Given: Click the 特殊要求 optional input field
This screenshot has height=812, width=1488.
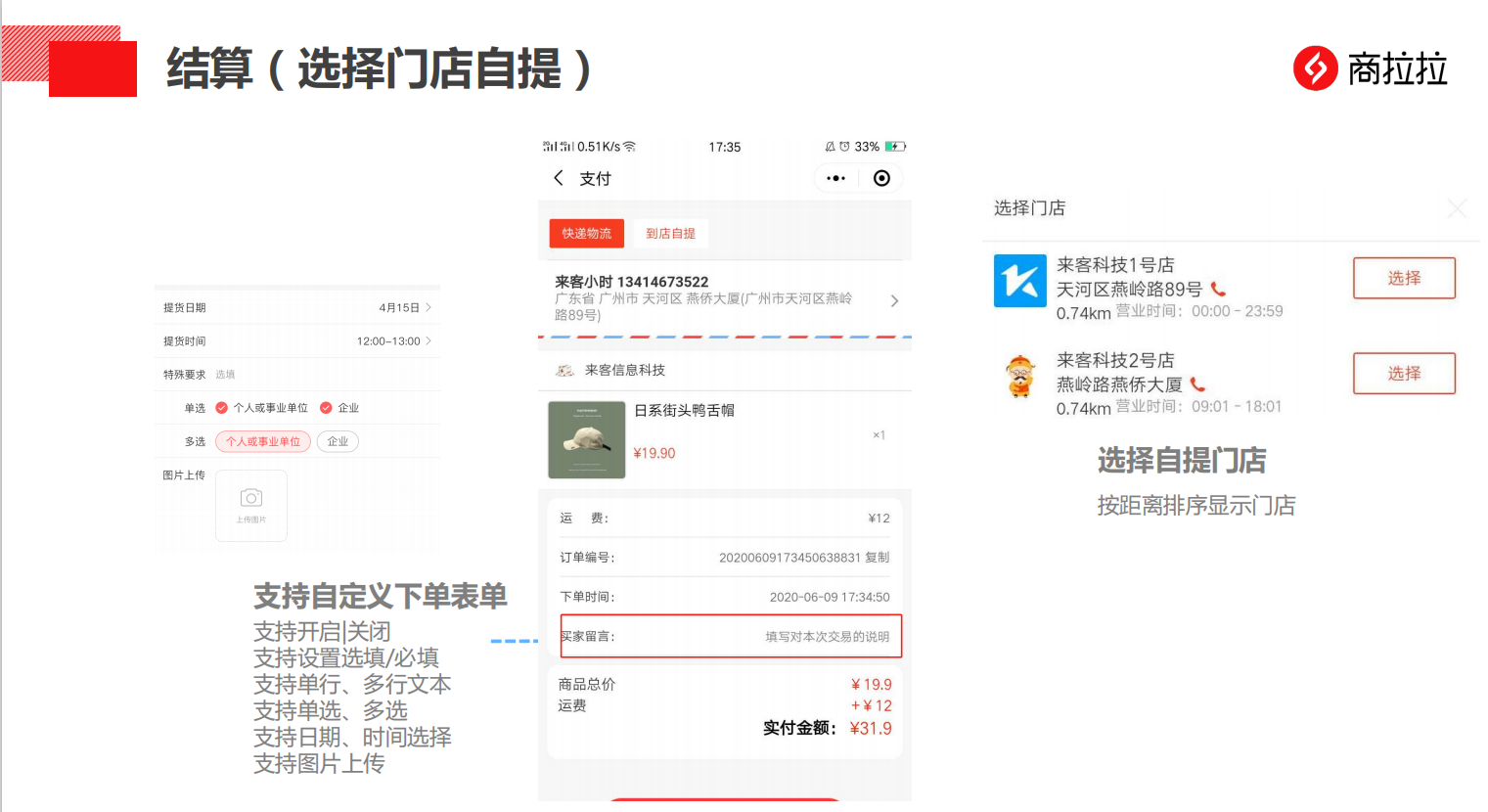Looking at the screenshot, I should coord(297,374).
